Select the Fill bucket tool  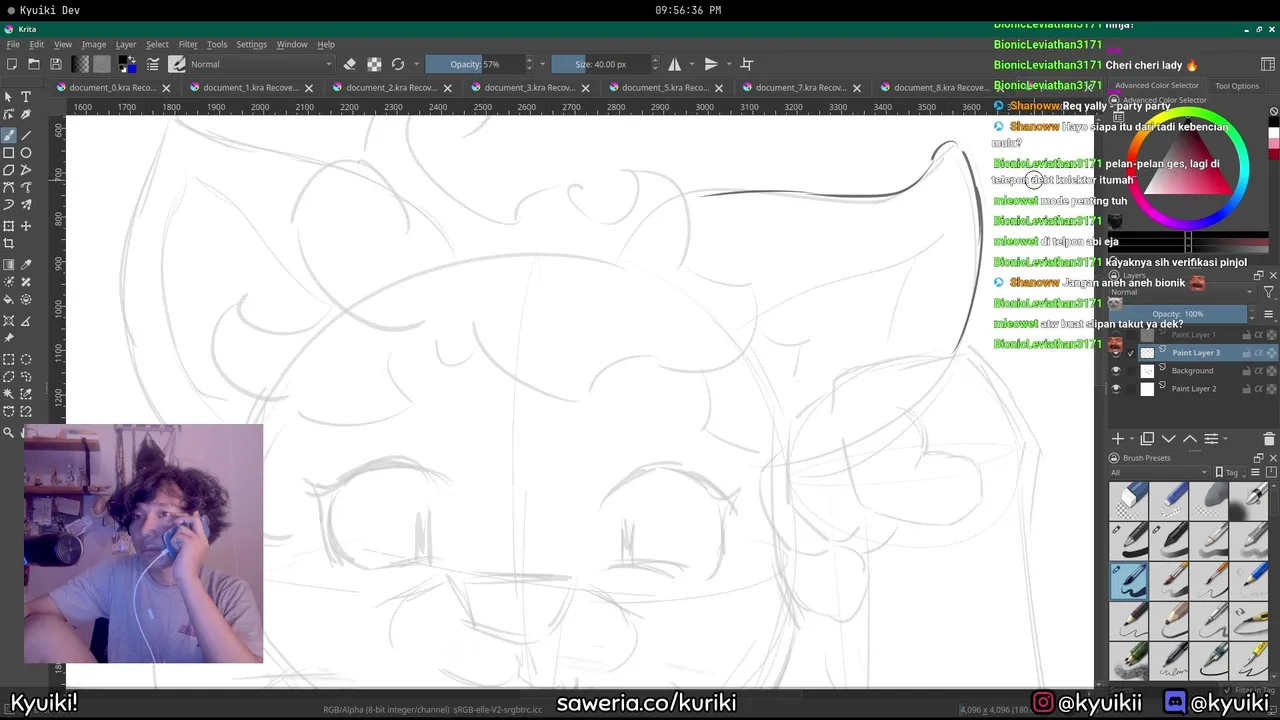(x=9, y=300)
